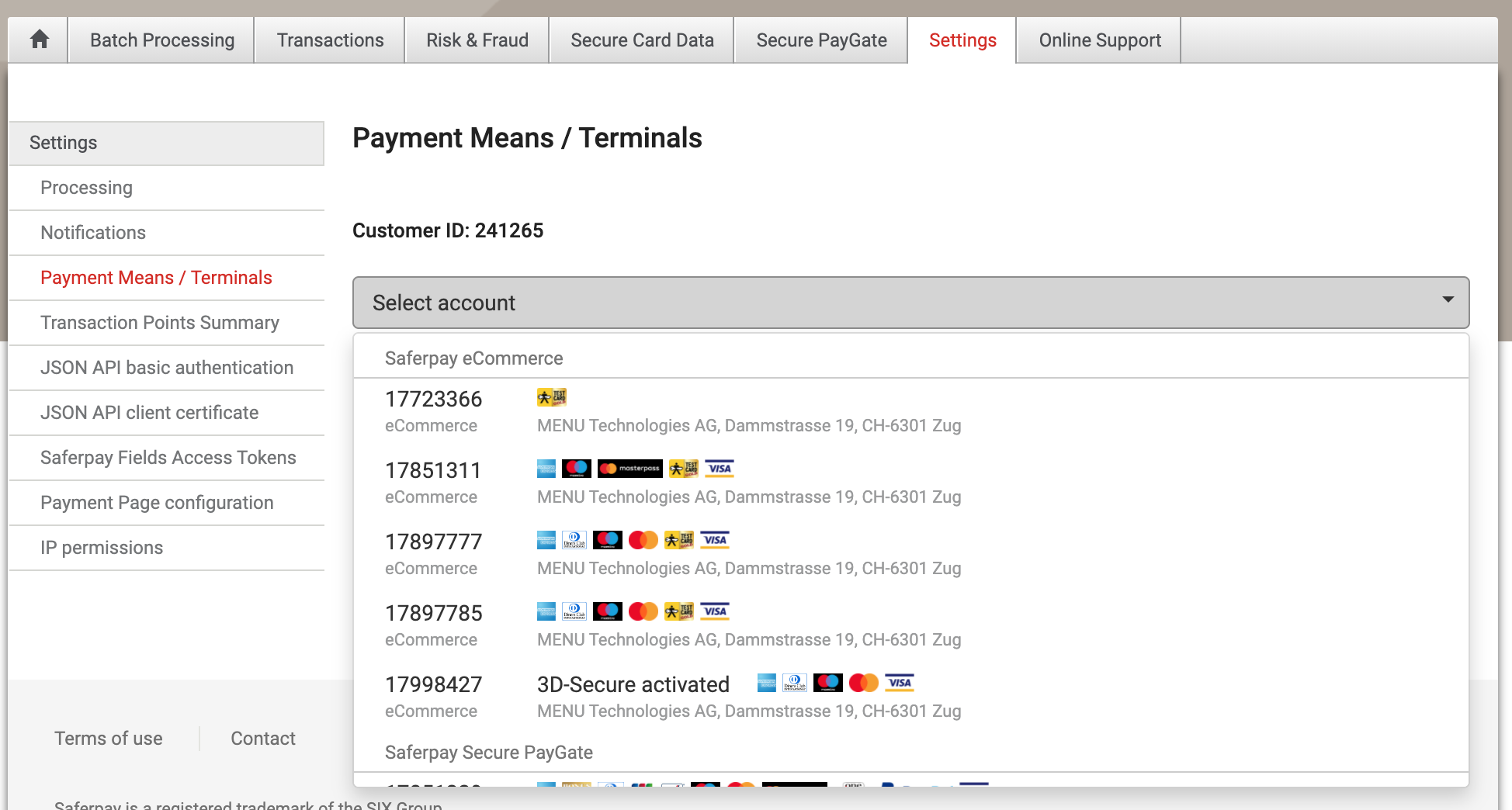Click test card icon in row 17897777

pos(679,540)
